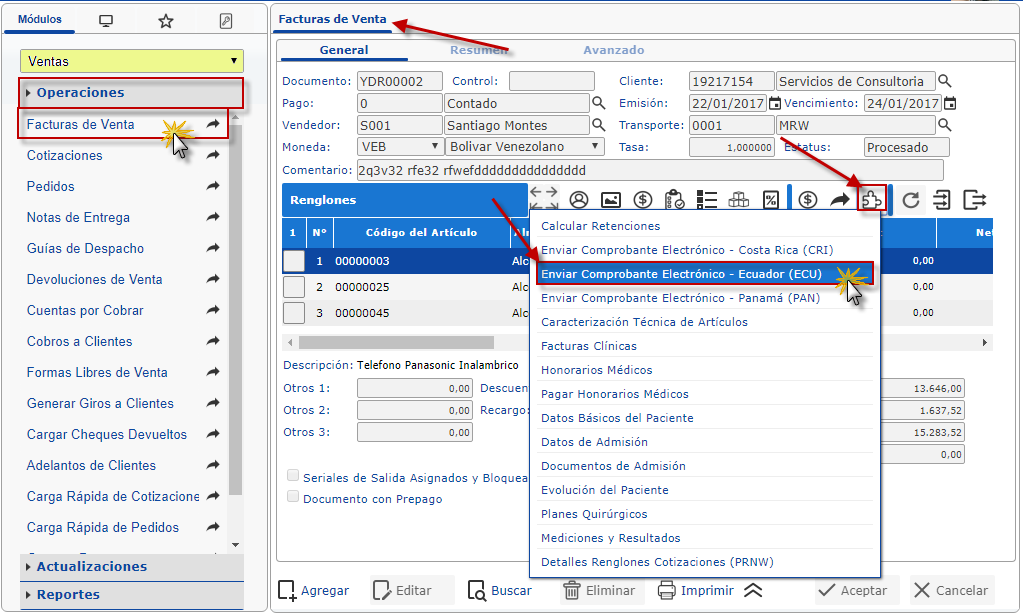Image resolution: width=1023 pixels, height=613 pixels.
Task: Click the puzzle piece complements icon
Action: click(873, 199)
